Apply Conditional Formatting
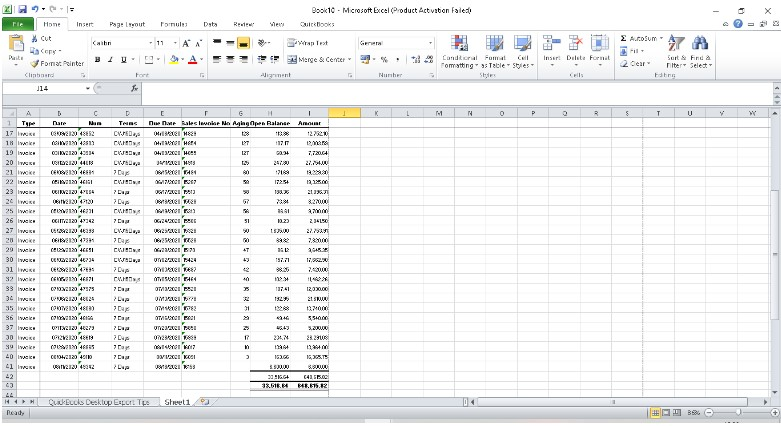781x426 pixels. tap(459, 52)
